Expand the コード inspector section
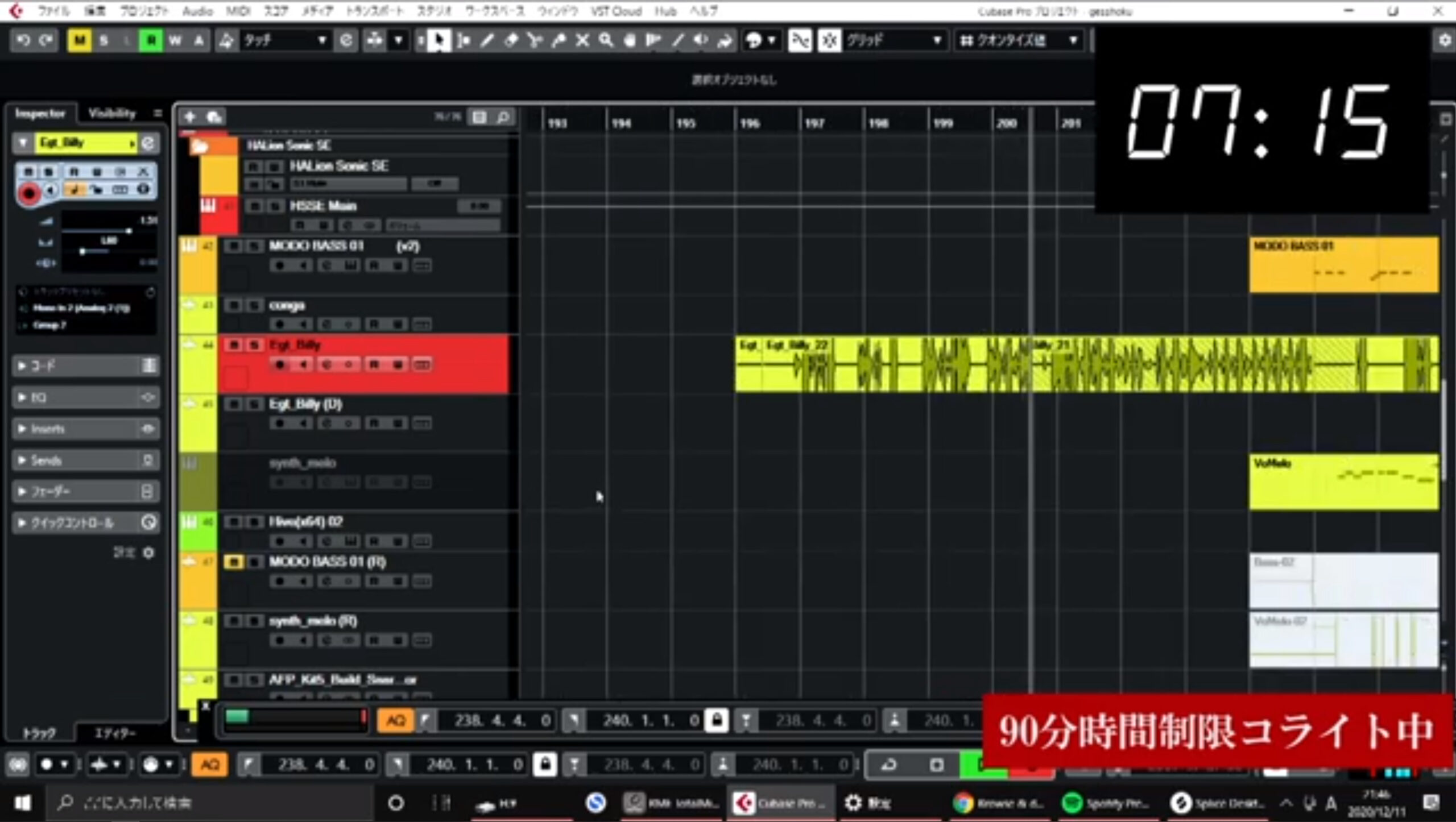The height and width of the screenshot is (822, 1456). point(85,366)
